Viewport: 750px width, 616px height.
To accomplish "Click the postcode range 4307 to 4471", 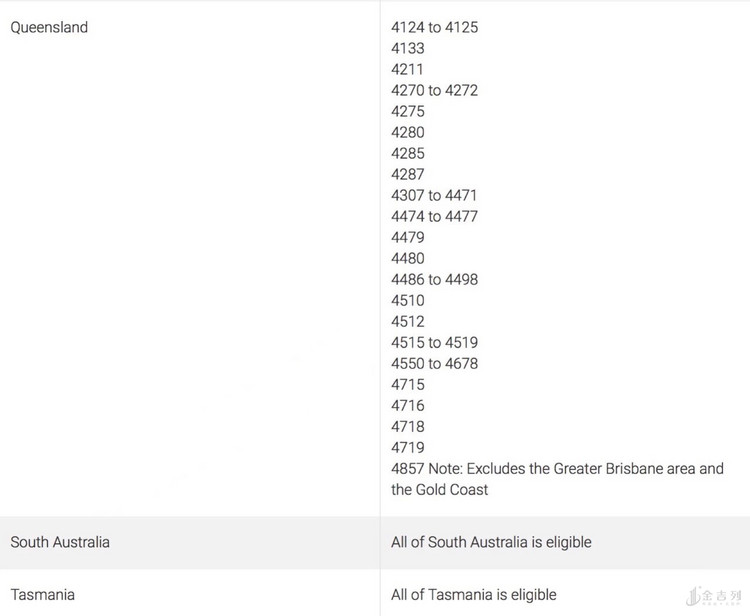I will (434, 195).
